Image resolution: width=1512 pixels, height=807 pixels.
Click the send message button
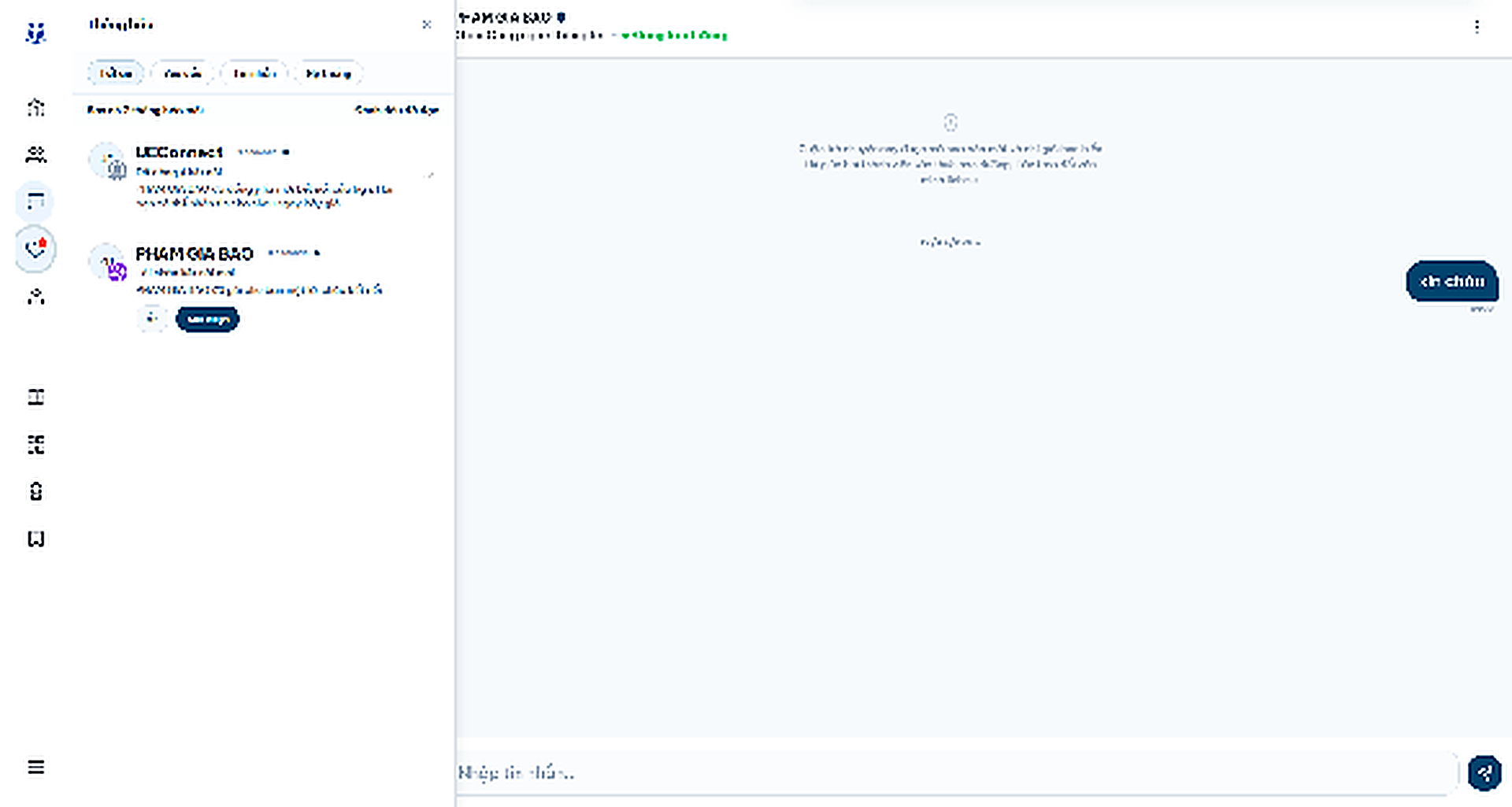tap(1484, 772)
